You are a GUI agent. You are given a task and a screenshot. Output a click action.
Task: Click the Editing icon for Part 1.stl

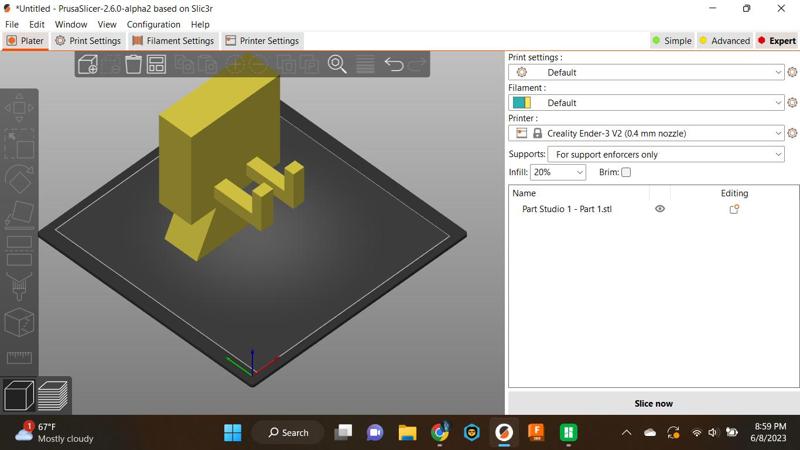(x=734, y=209)
